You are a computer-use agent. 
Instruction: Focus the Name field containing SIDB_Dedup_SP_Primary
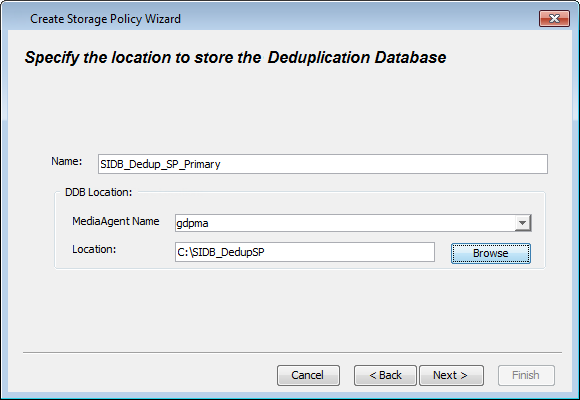(x=323, y=164)
